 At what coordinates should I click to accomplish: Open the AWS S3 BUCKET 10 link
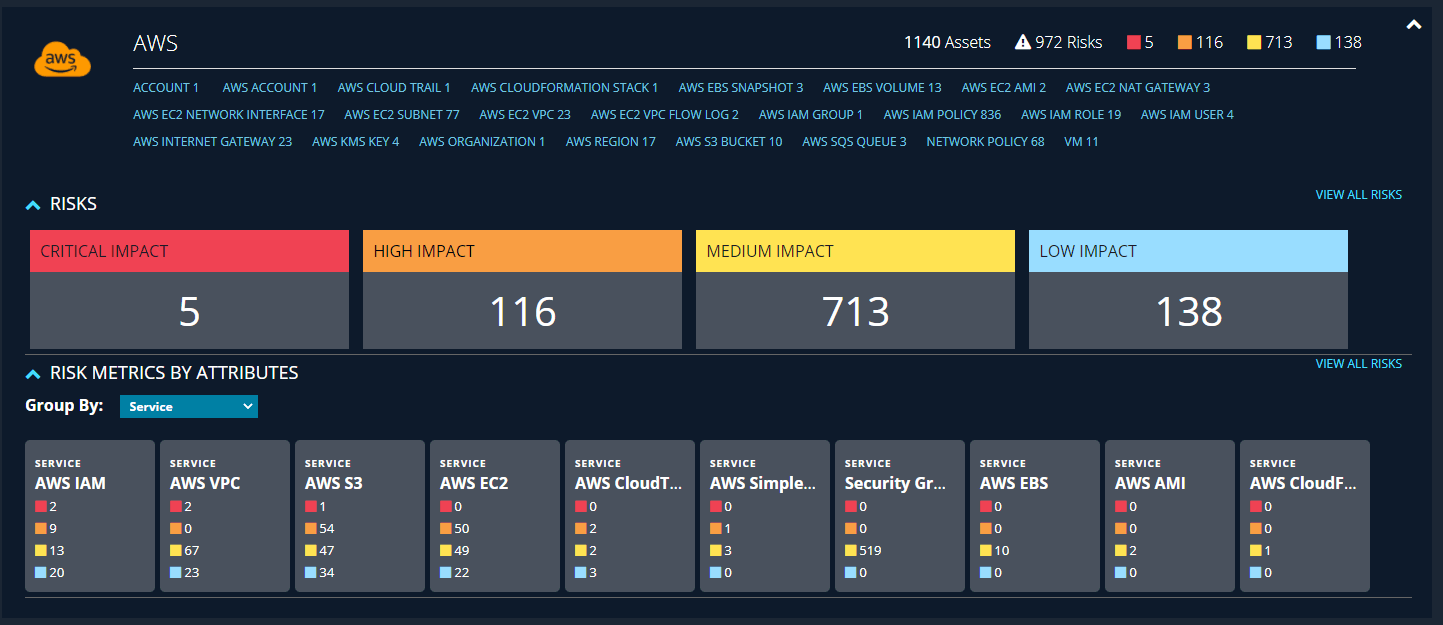click(x=728, y=142)
